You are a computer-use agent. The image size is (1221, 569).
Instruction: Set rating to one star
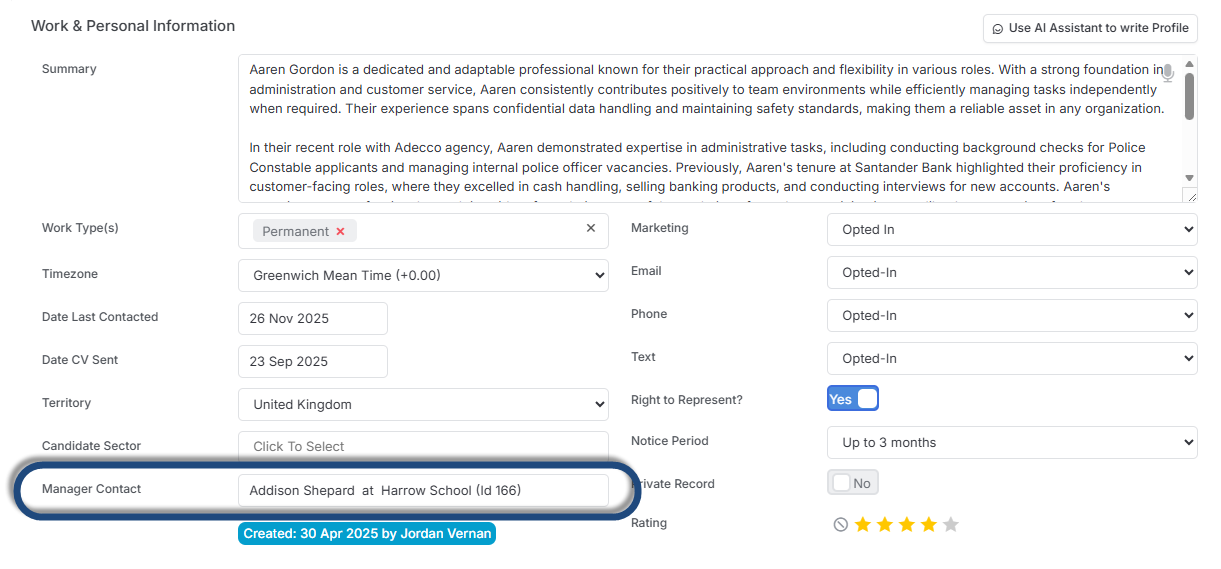point(862,524)
